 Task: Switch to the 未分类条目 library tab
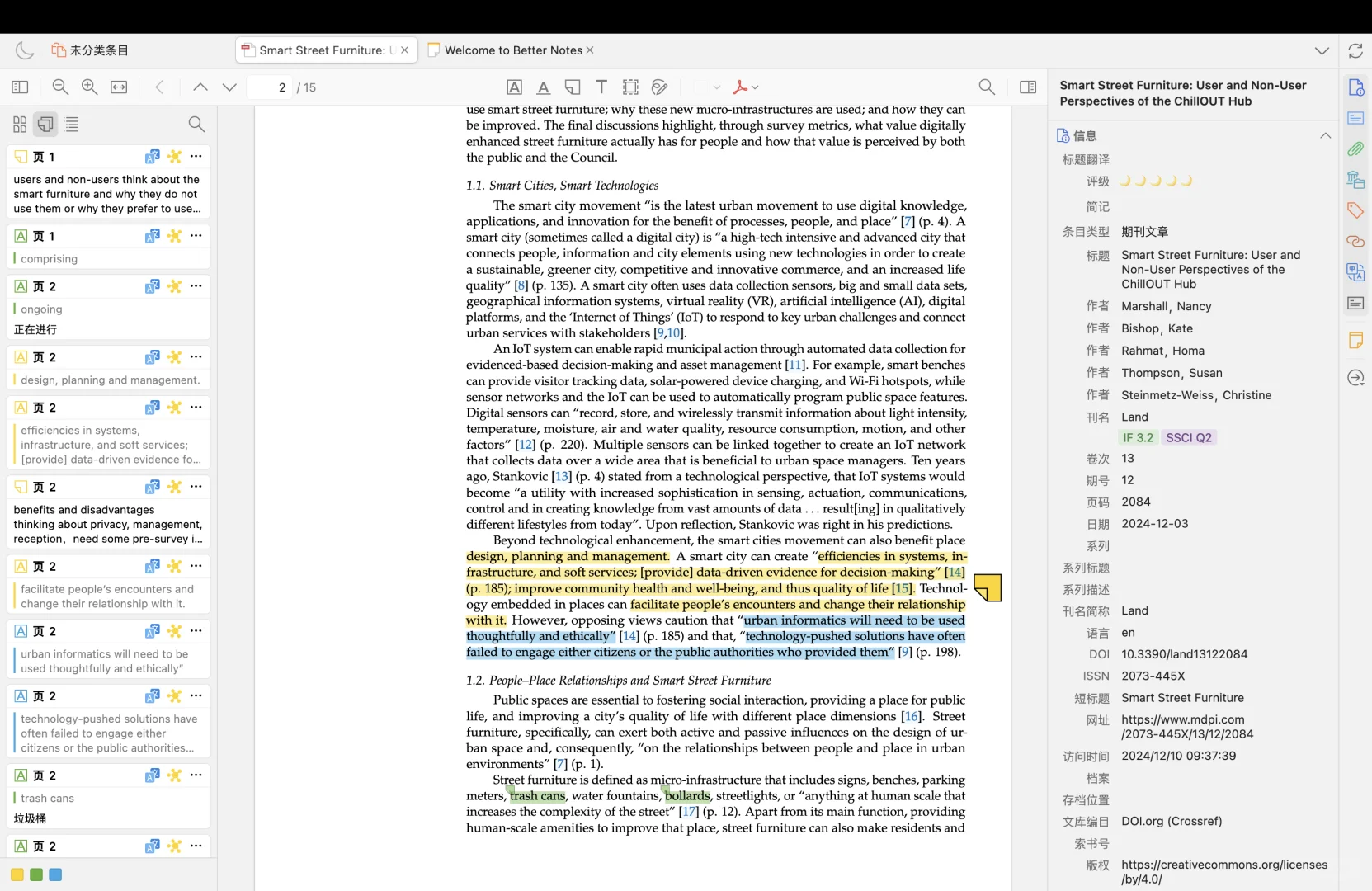[90, 50]
